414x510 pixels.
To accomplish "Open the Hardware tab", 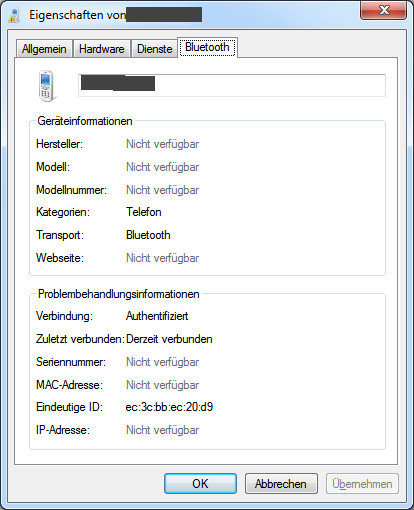I will pyautogui.click(x=102, y=49).
